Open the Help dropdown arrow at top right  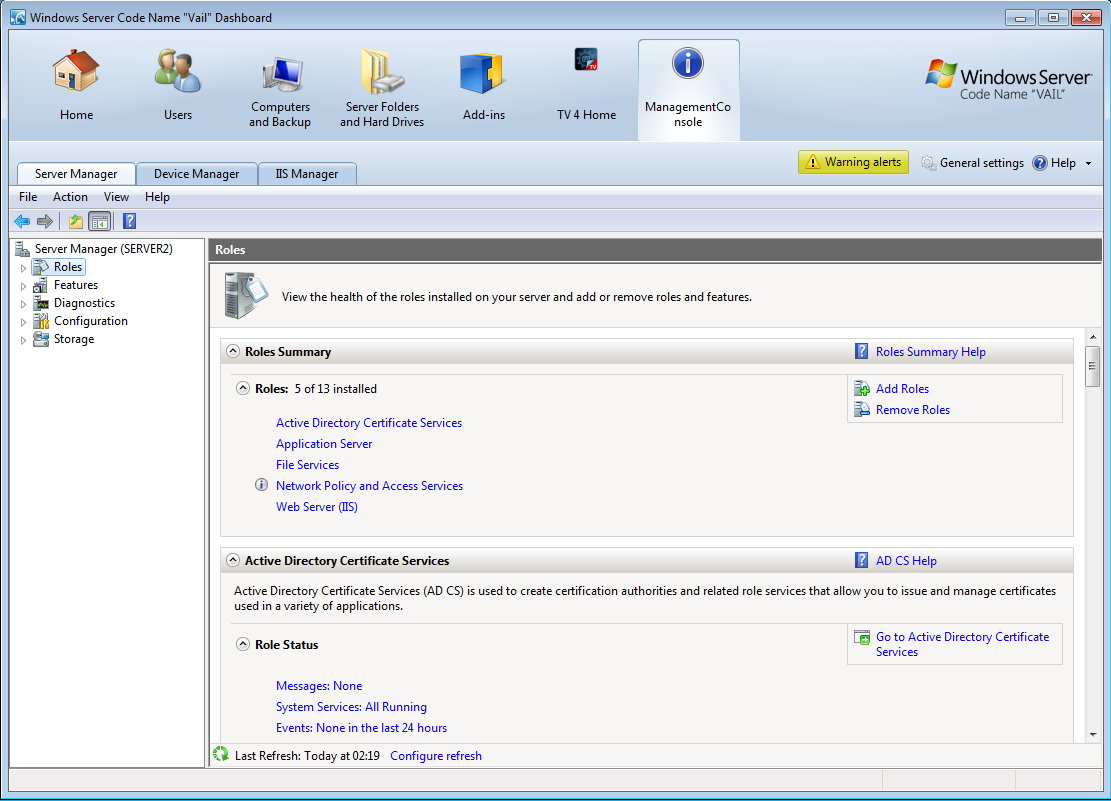point(1088,164)
